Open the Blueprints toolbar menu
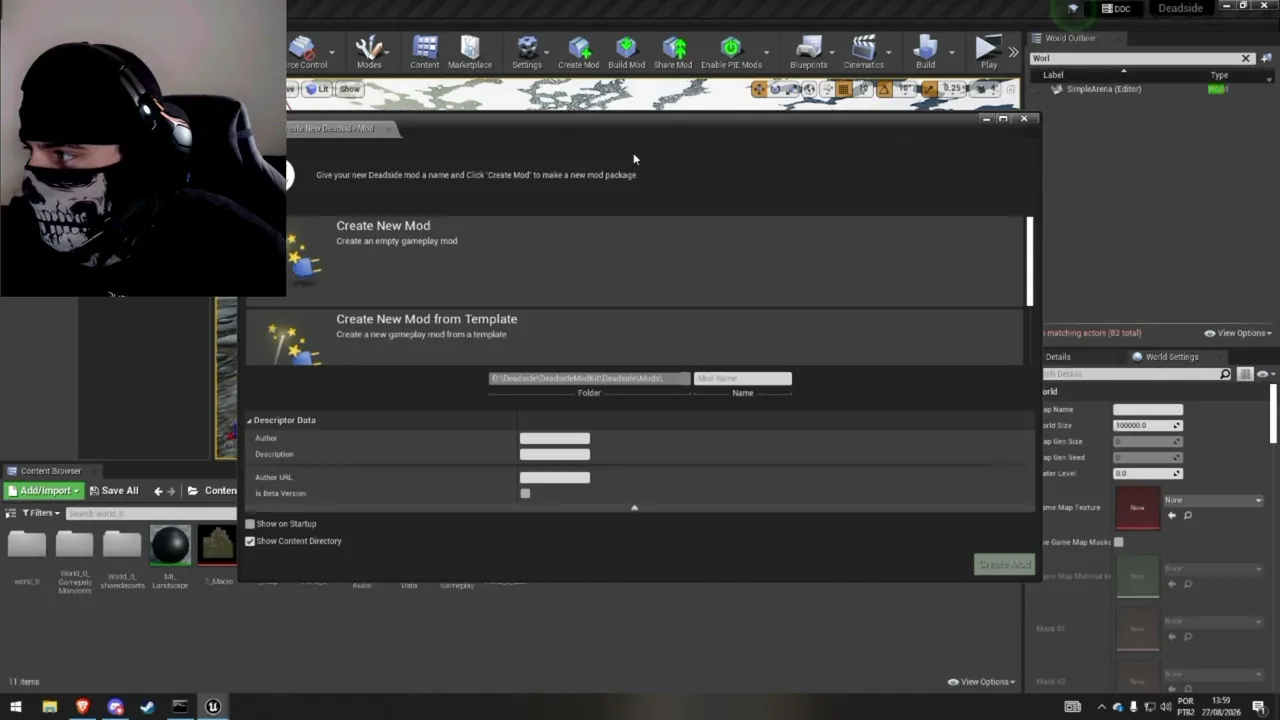 (808, 52)
